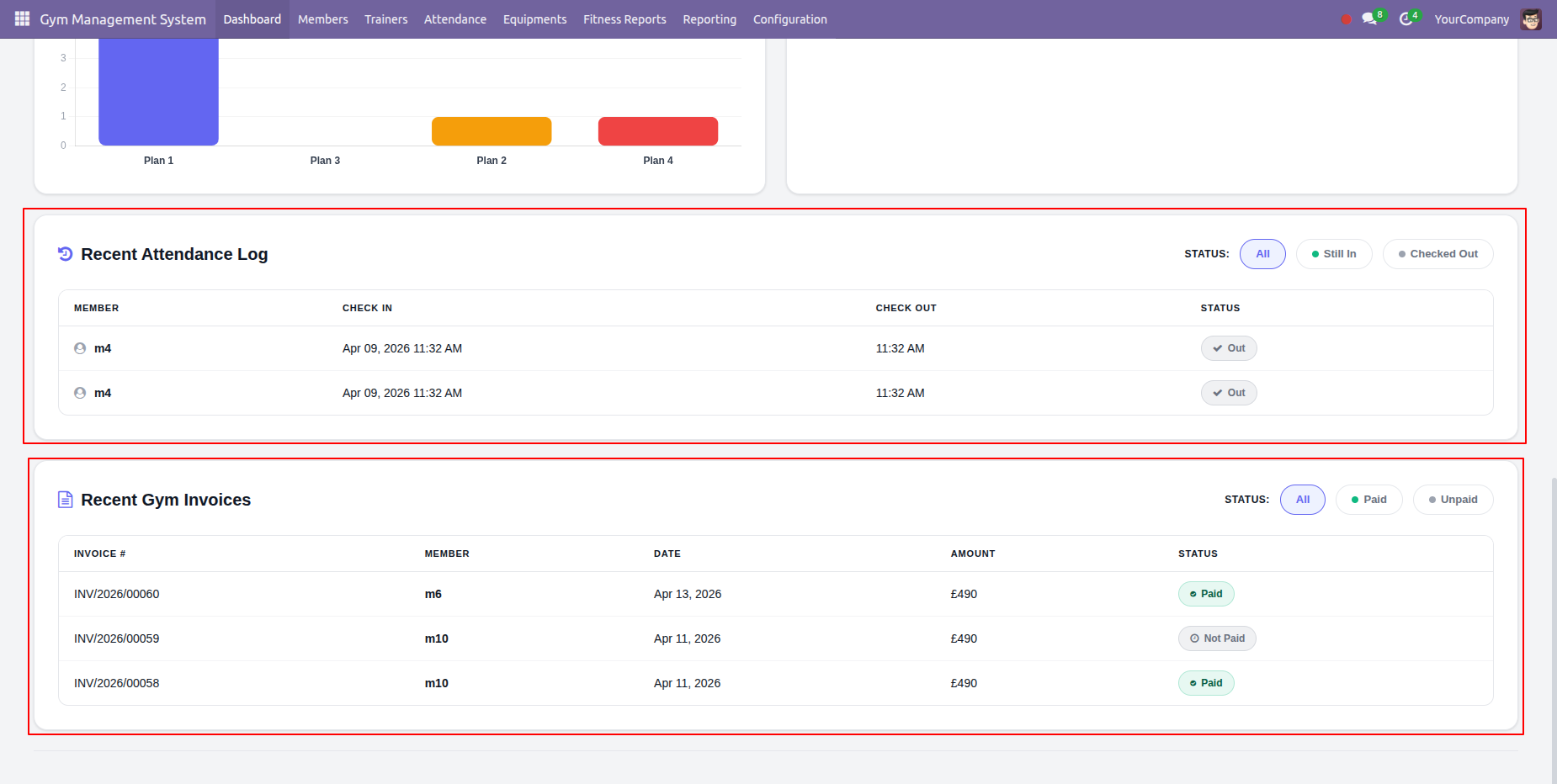This screenshot has width=1557, height=784.
Task: Click the Recent Attendance Log history icon
Action: [65, 254]
